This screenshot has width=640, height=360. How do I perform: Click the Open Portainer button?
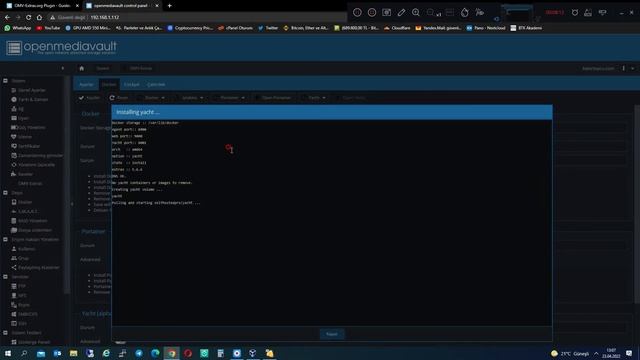273,98
